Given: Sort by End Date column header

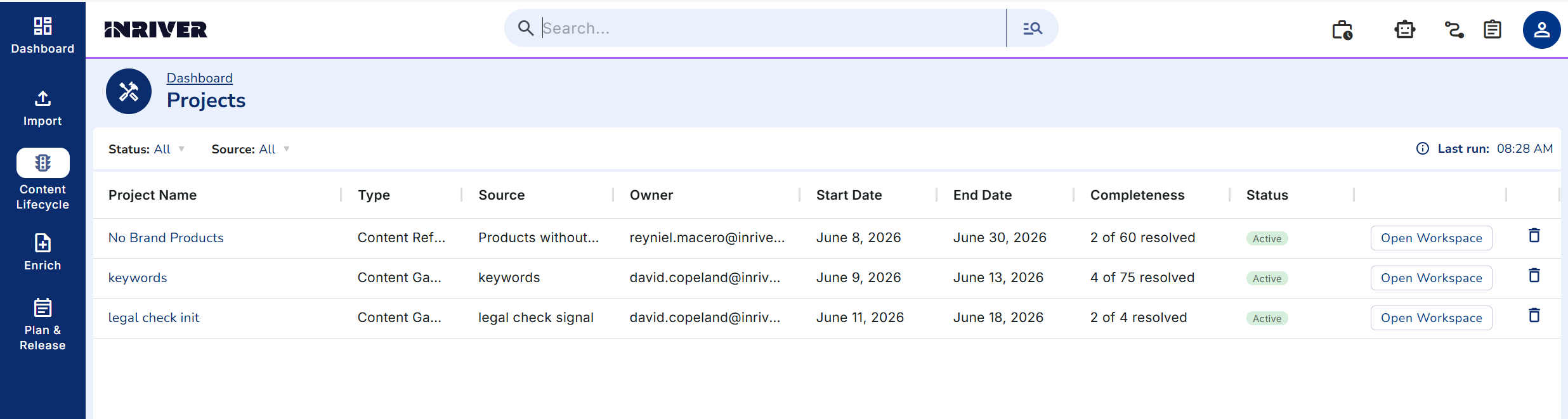Looking at the screenshot, I should [982, 195].
